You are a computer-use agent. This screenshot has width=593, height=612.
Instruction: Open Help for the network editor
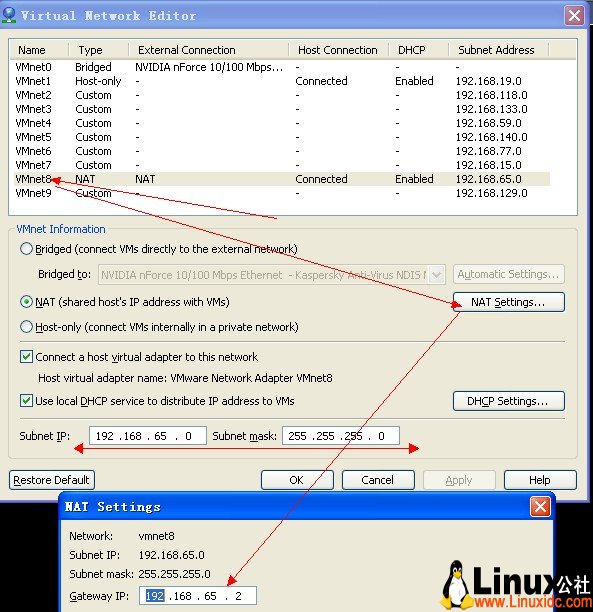[x=540, y=480]
